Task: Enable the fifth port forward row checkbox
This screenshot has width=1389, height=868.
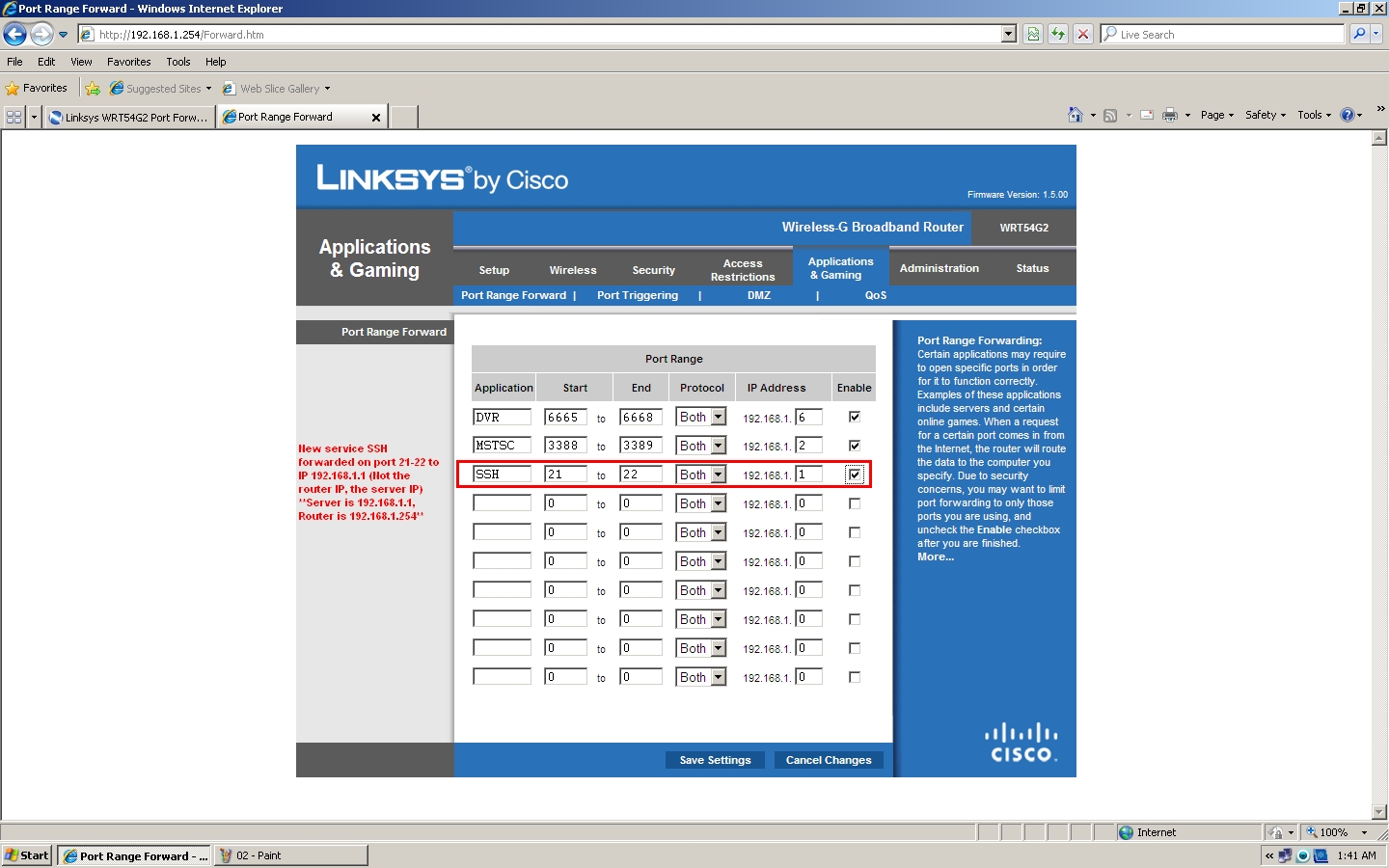Action: tap(855, 532)
